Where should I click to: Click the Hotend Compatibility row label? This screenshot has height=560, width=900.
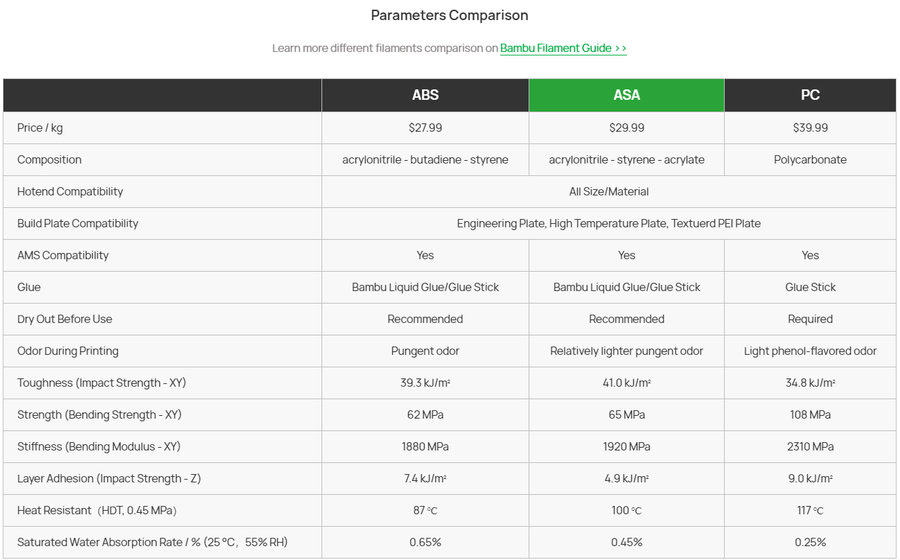pos(70,192)
